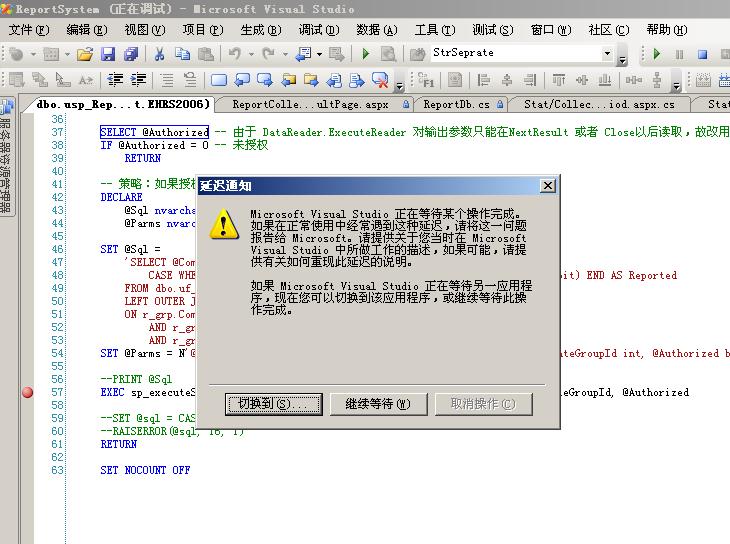Save the current file with floppy icon

108,54
